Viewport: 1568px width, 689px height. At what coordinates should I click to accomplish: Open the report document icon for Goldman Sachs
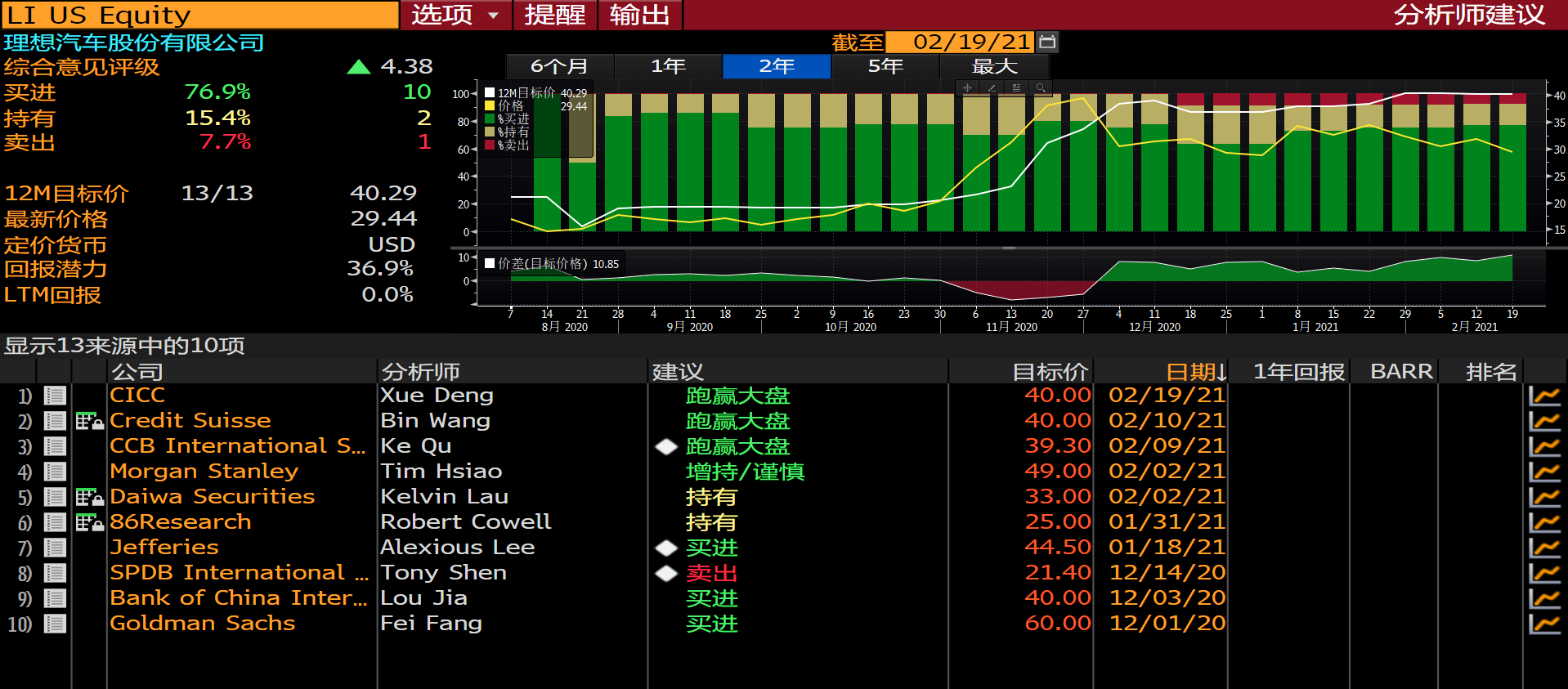click(x=55, y=624)
